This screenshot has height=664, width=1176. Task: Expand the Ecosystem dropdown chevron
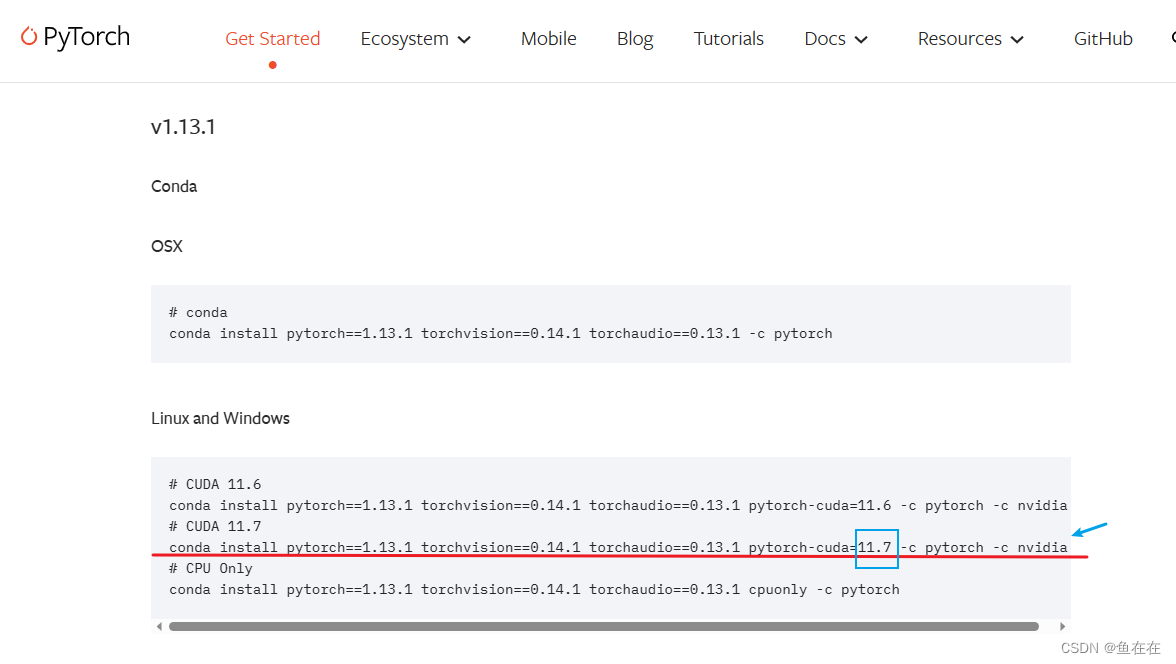click(x=463, y=39)
